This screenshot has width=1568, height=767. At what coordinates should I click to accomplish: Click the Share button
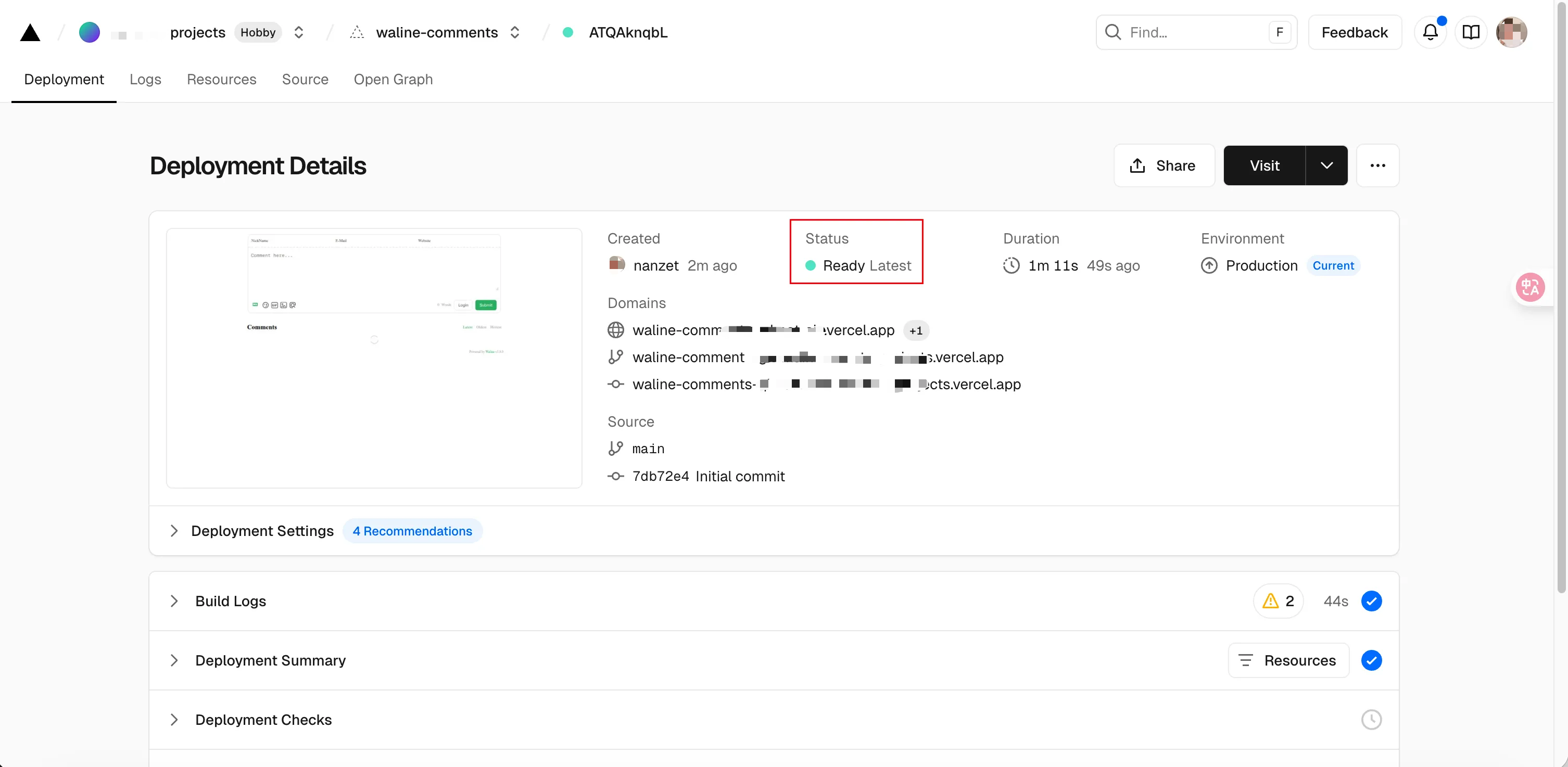click(x=1163, y=165)
